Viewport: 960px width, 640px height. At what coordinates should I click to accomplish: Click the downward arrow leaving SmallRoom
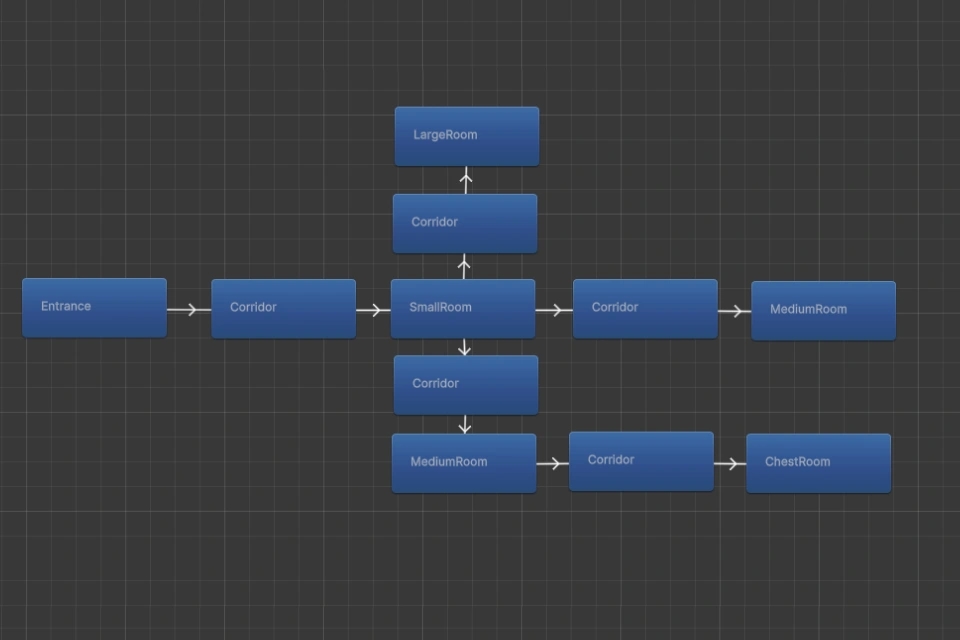click(x=464, y=347)
